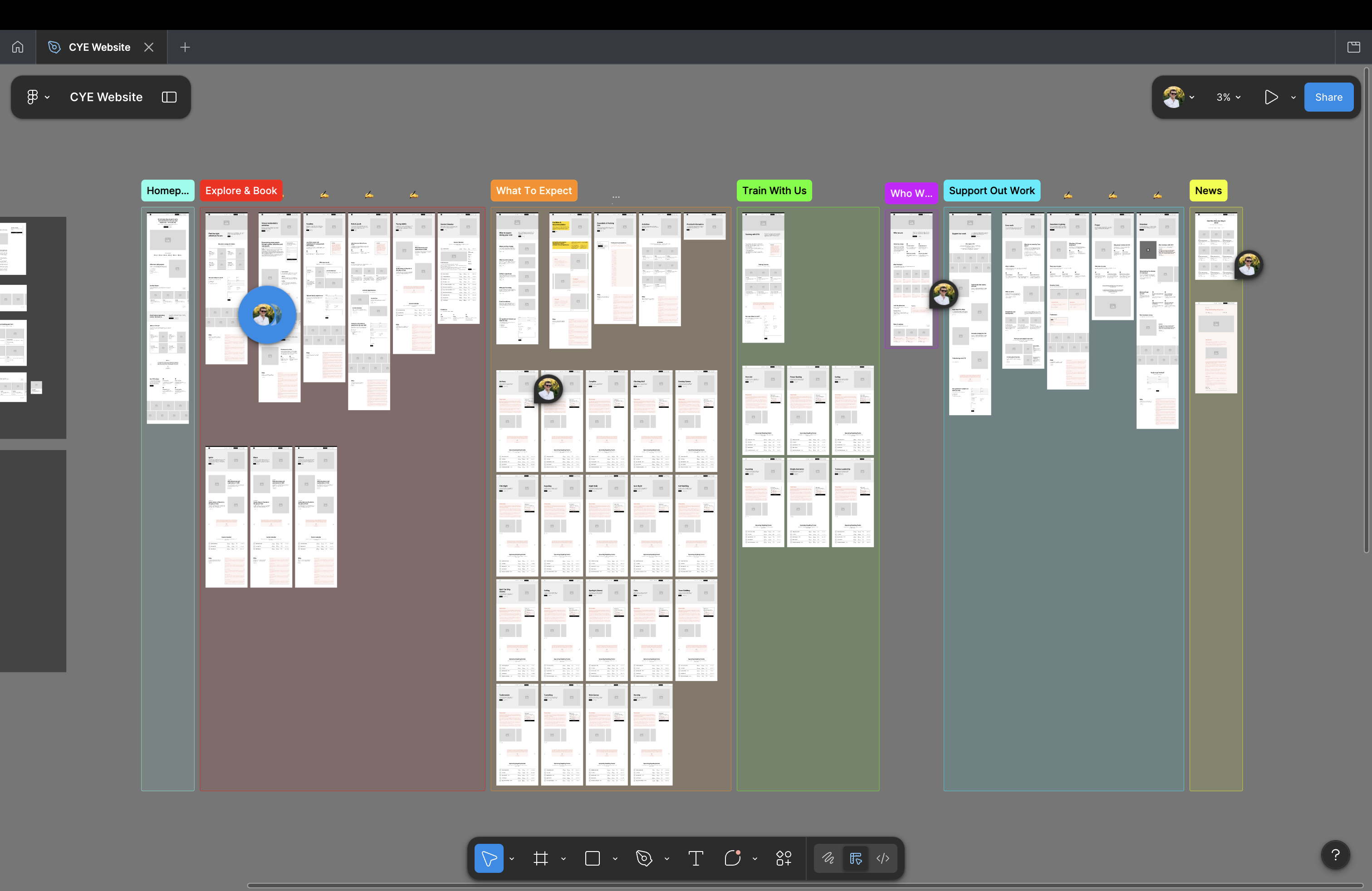The width and height of the screenshot is (1372, 891).
Task: Enable Draw mode with the scribble icon
Action: click(828, 858)
